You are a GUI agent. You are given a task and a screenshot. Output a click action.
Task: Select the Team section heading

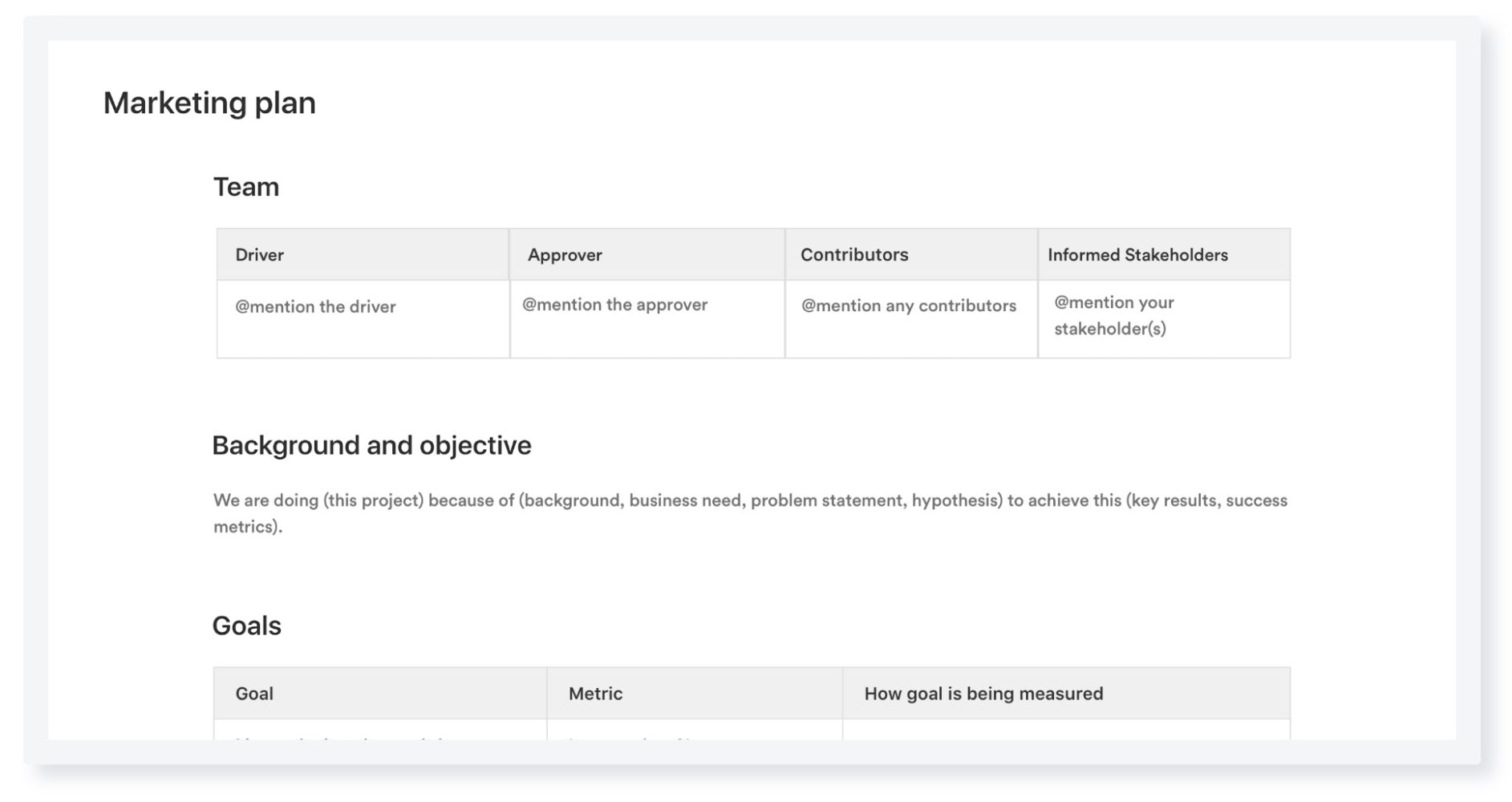[245, 187]
